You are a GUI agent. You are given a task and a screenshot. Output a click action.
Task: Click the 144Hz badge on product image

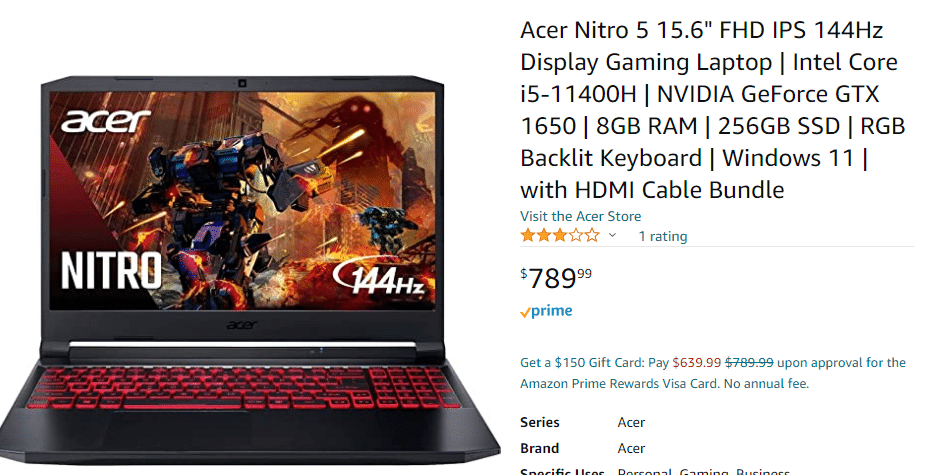pos(379,277)
